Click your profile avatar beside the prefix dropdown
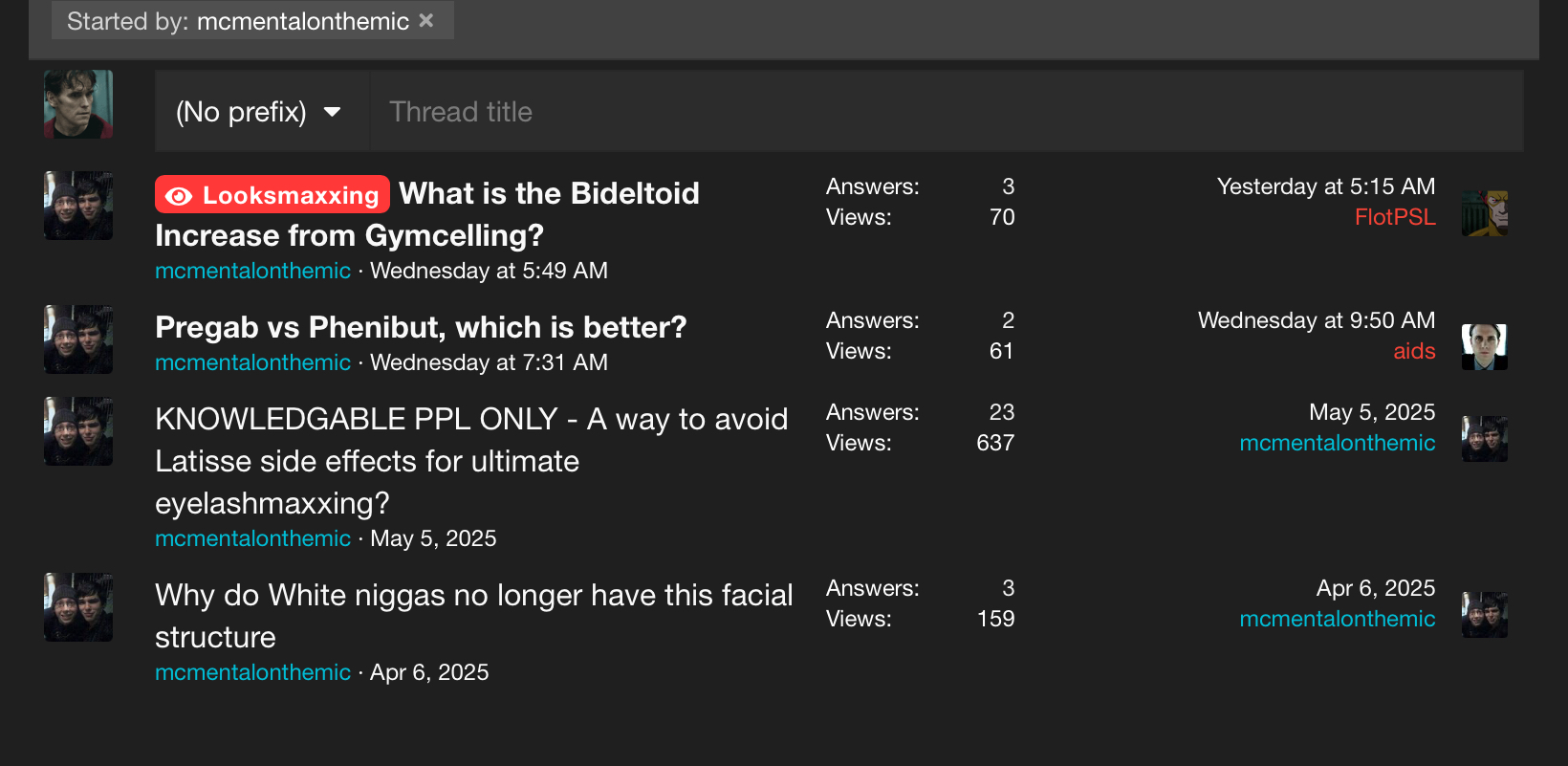The height and width of the screenshot is (766, 1568). (x=78, y=104)
